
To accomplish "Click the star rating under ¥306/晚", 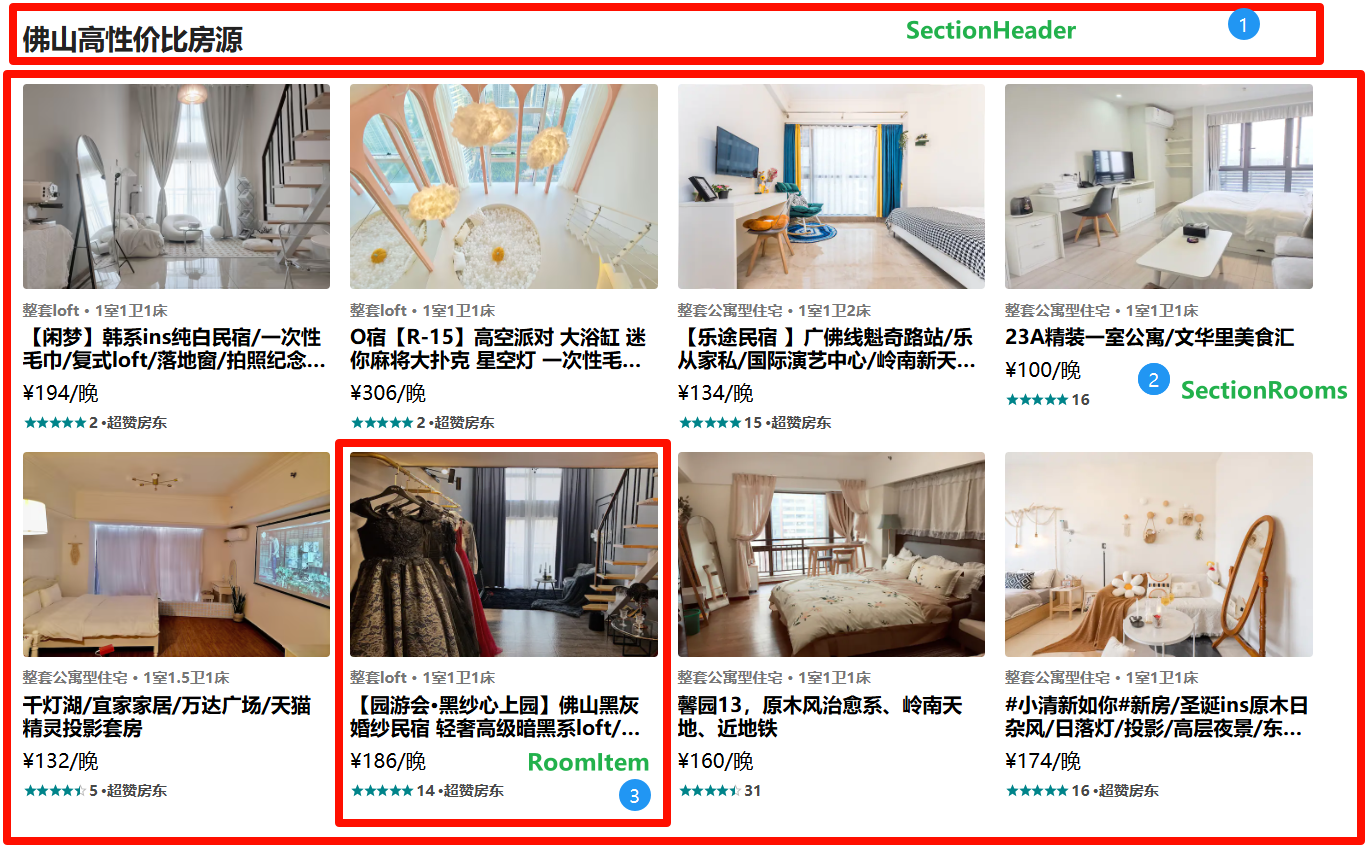I will click(382, 423).
